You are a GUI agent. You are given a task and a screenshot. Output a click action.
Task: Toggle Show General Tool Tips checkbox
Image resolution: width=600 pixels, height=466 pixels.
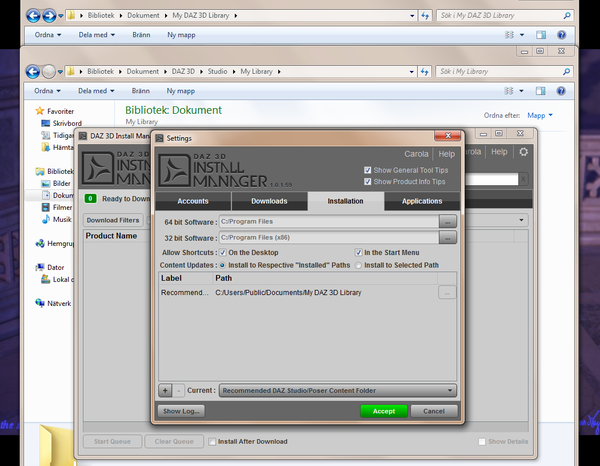coord(368,170)
